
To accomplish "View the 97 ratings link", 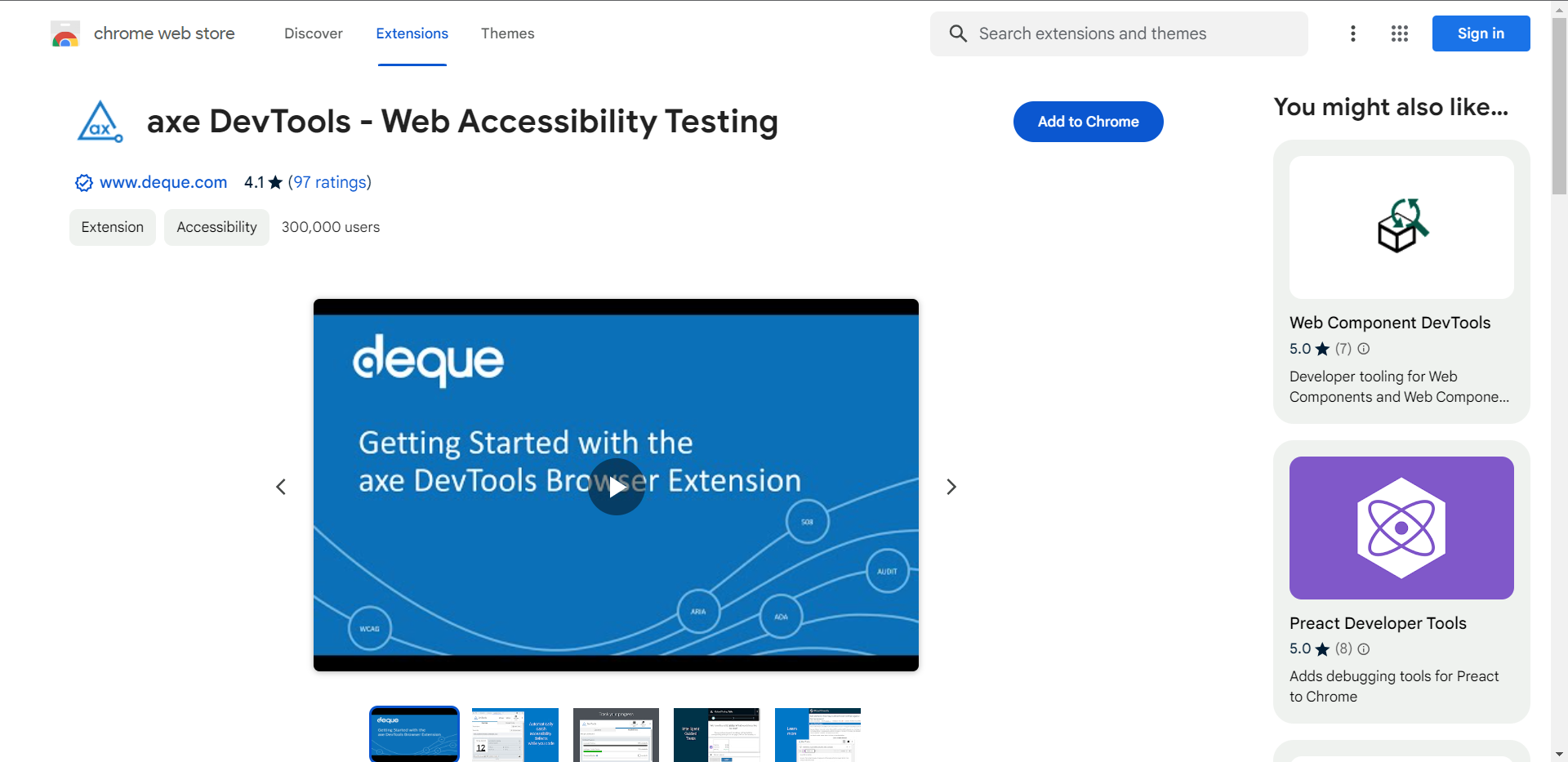I will (x=329, y=182).
